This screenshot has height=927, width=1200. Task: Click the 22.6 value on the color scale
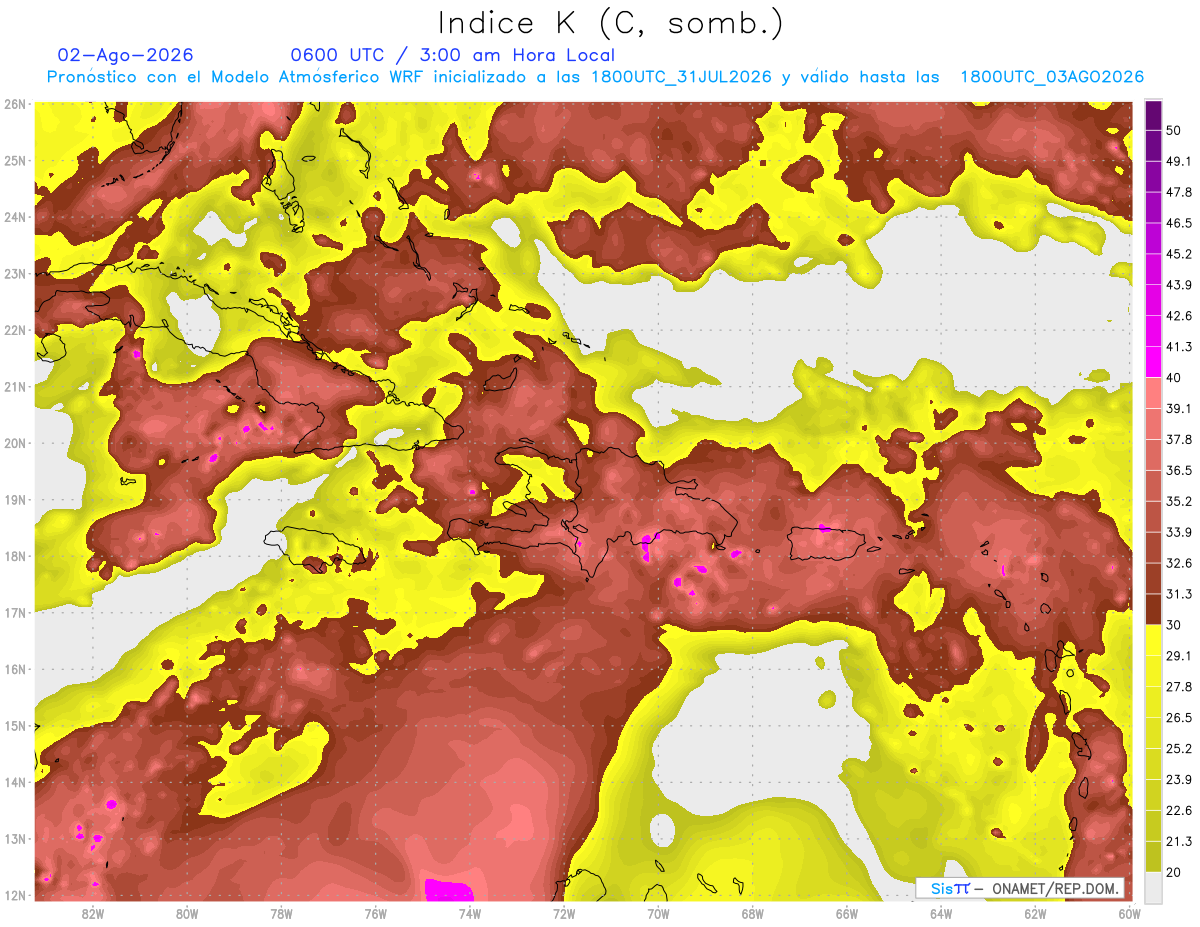click(x=1178, y=811)
